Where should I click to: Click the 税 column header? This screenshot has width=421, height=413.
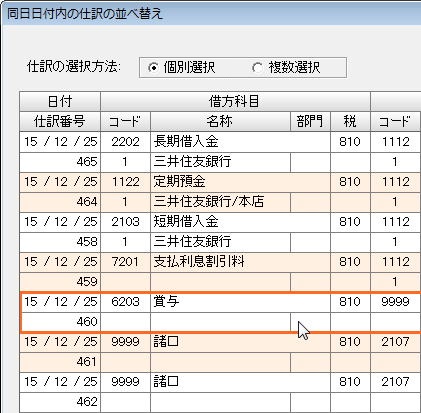[350, 121]
